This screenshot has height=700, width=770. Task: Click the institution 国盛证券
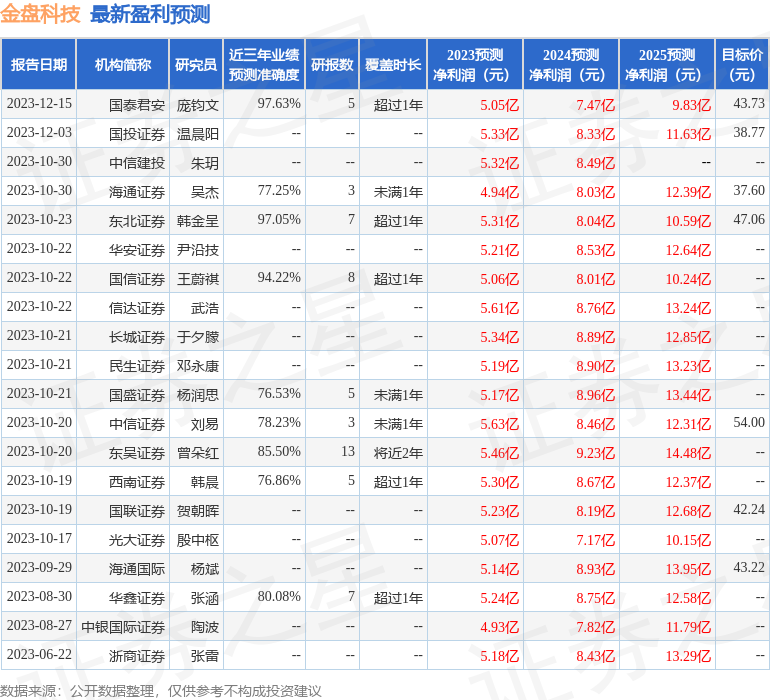pos(137,395)
